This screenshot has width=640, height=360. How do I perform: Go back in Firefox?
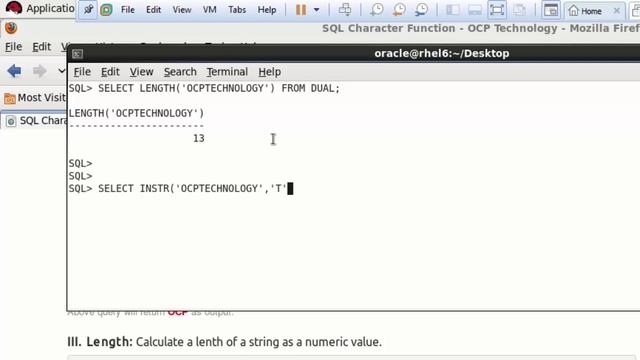pos(14,71)
